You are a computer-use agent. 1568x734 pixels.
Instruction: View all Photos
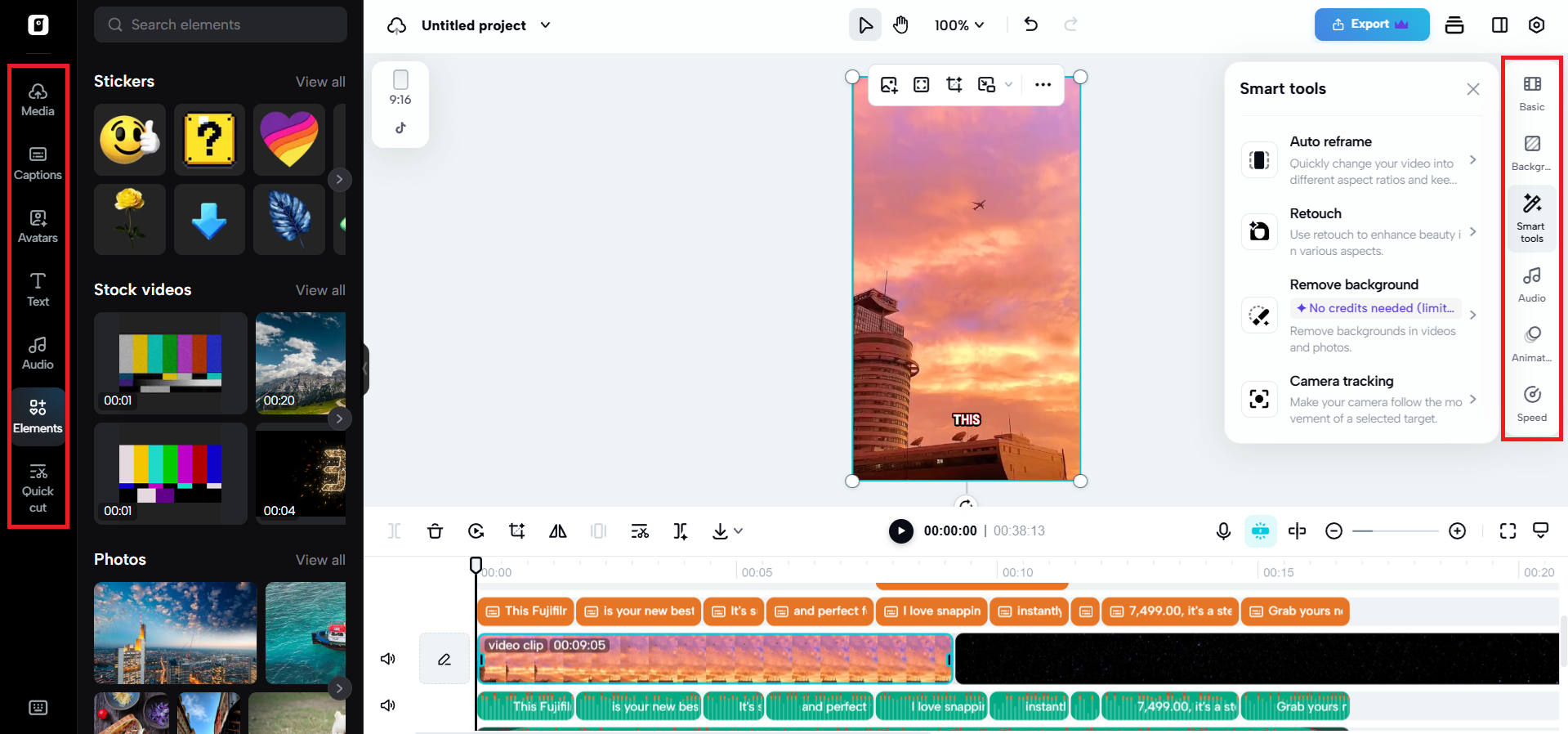[x=320, y=560]
